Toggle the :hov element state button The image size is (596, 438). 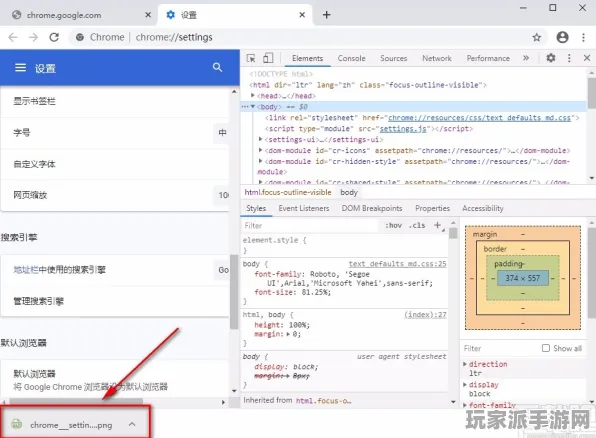[x=393, y=225]
